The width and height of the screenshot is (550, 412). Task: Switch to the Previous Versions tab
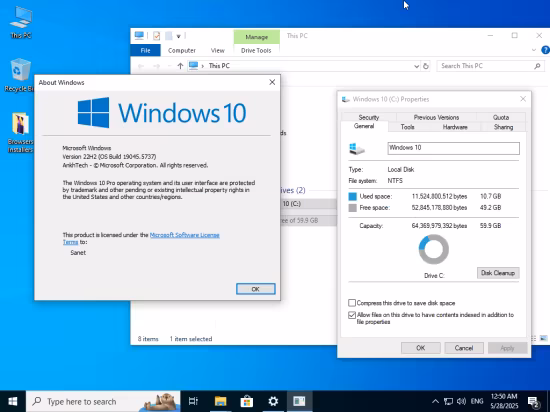[x=436, y=117]
